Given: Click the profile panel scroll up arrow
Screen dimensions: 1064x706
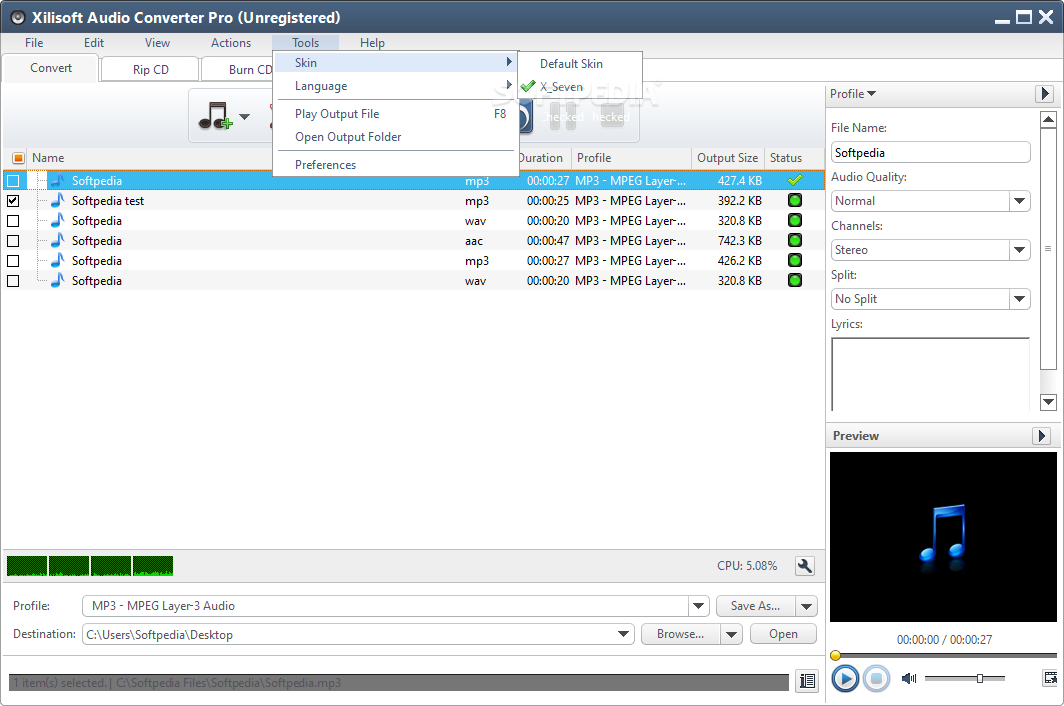Looking at the screenshot, I should click(1048, 120).
